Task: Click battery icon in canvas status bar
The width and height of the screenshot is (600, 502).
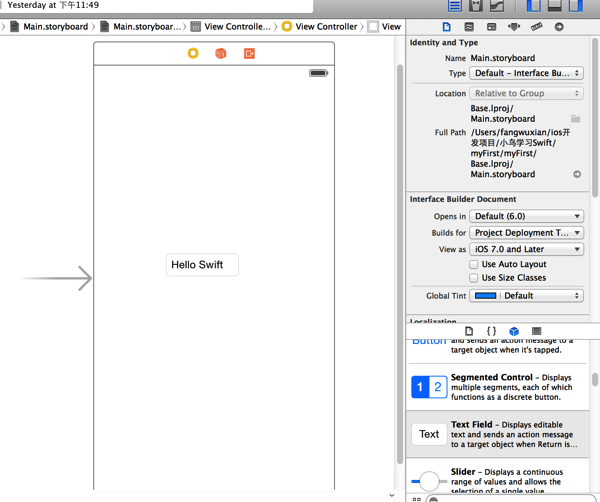Action: (318, 73)
